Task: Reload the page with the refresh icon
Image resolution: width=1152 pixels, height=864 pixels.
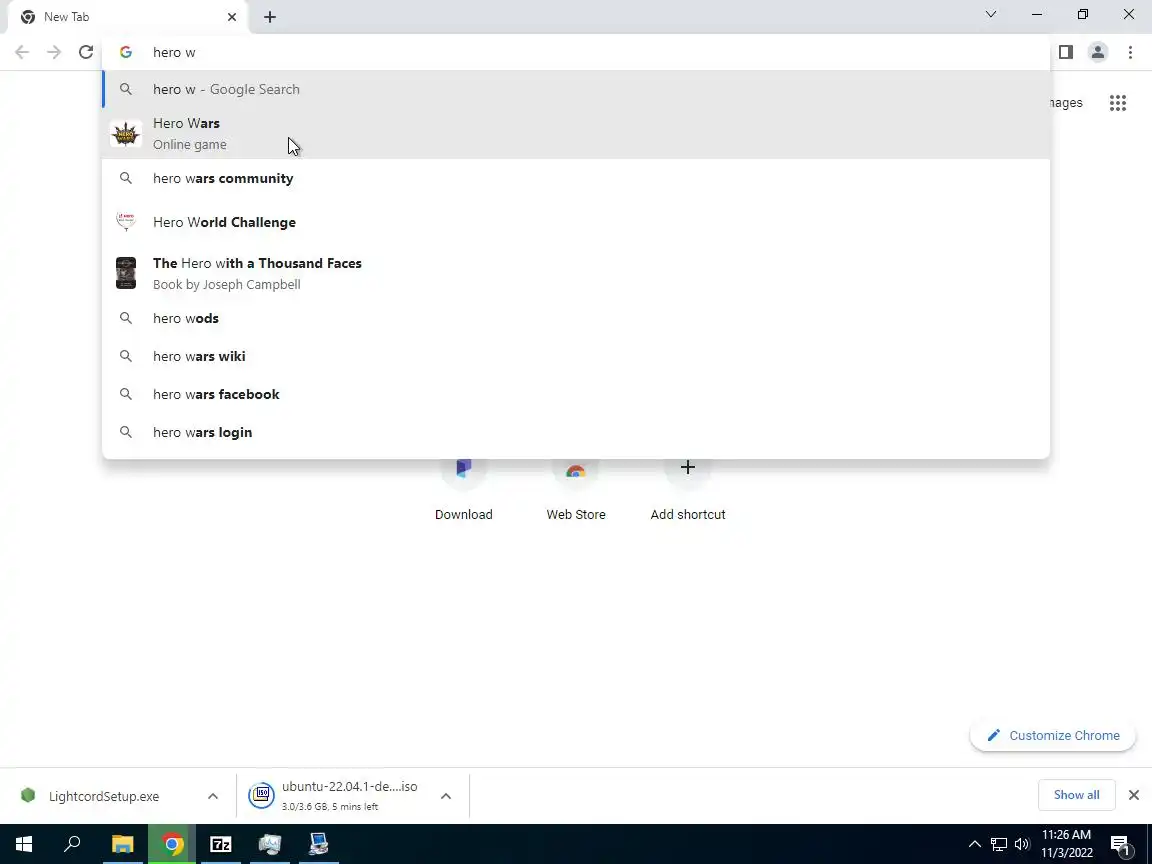Action: pyautogui.click(x=86, y=52)
